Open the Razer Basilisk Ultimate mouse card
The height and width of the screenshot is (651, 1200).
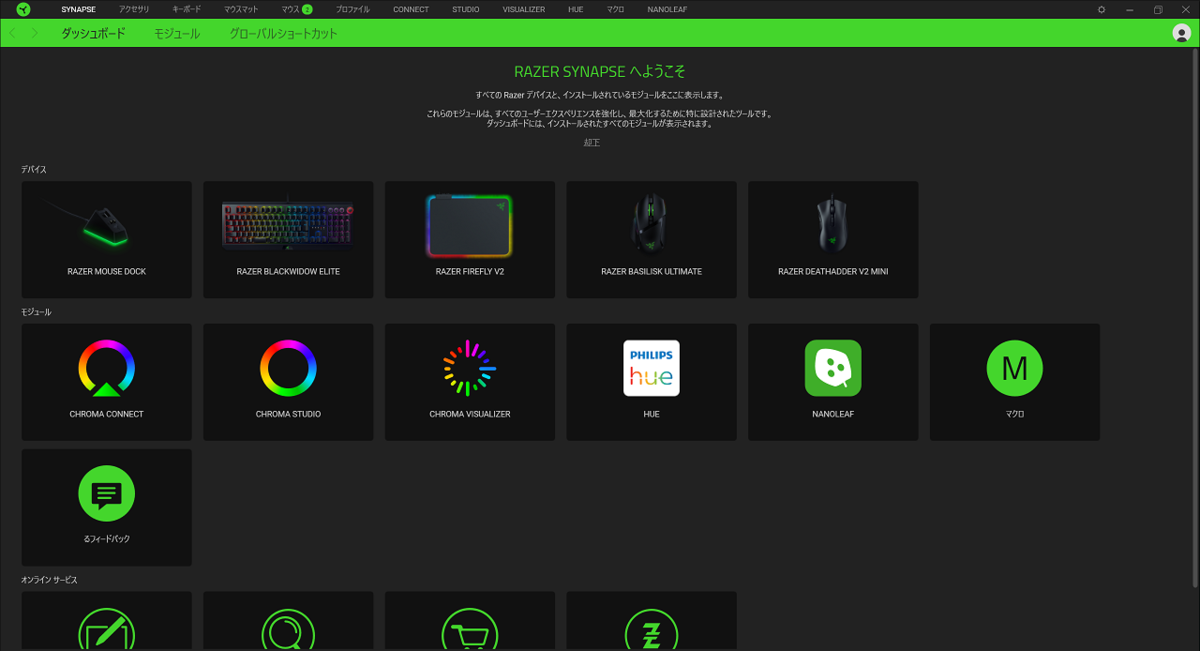652,239
